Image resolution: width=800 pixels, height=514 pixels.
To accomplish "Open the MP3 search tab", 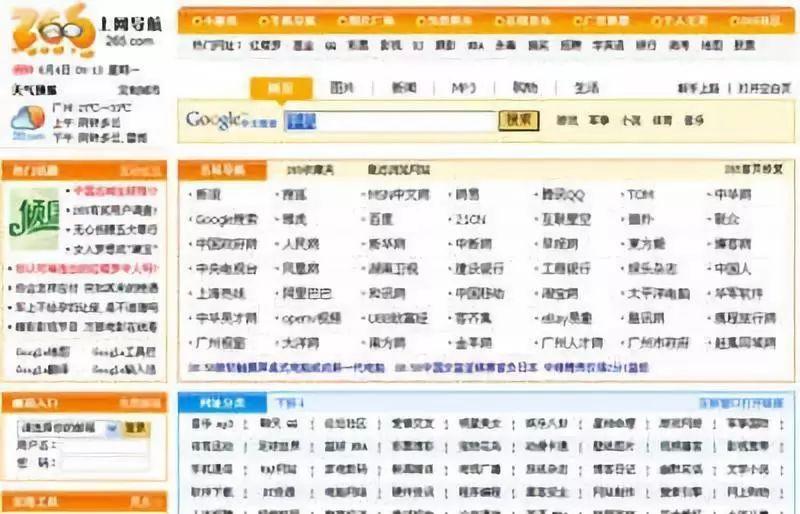I will 463,88.
